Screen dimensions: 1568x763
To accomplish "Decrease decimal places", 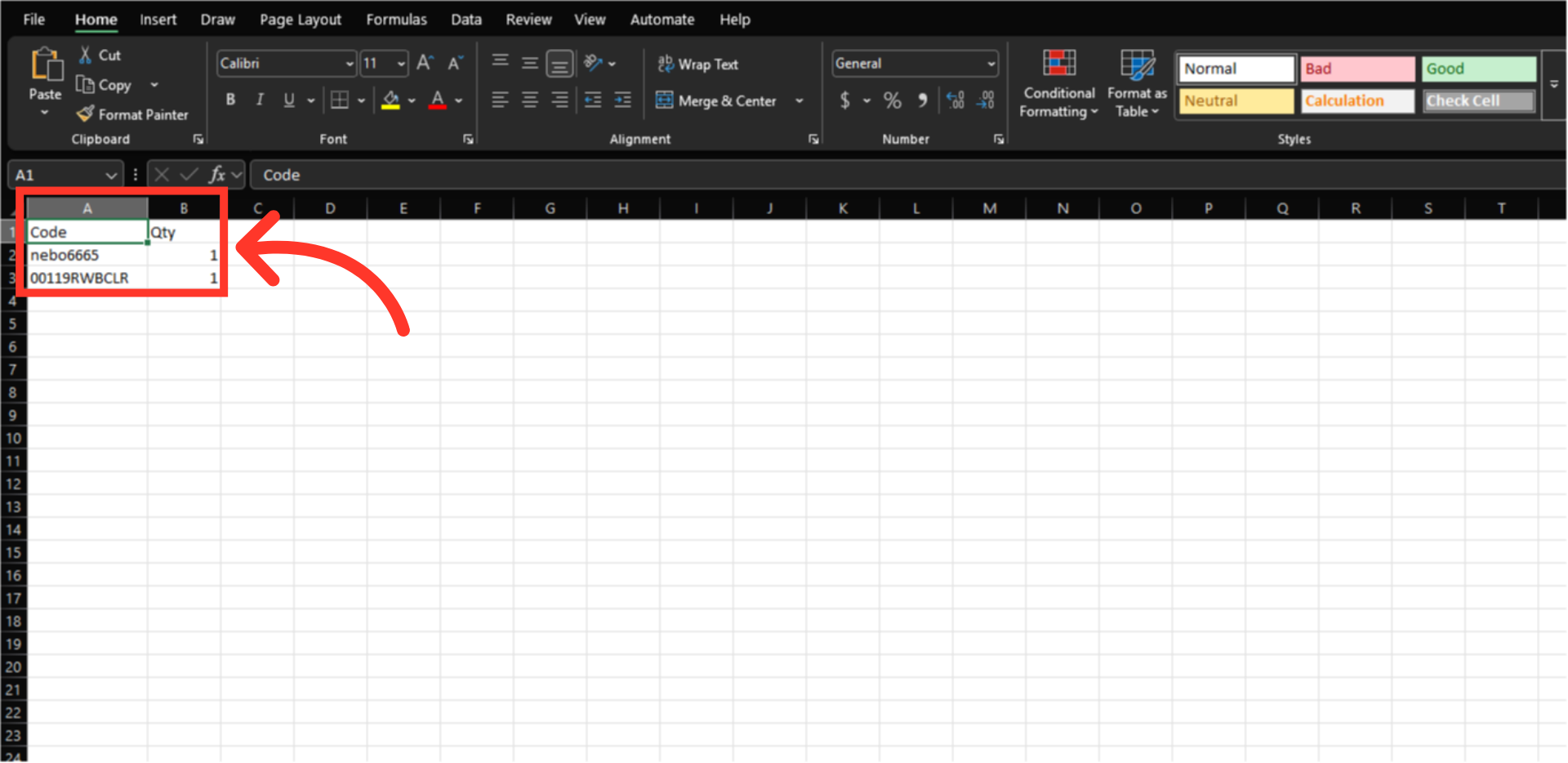I will (x=986, y=100).
